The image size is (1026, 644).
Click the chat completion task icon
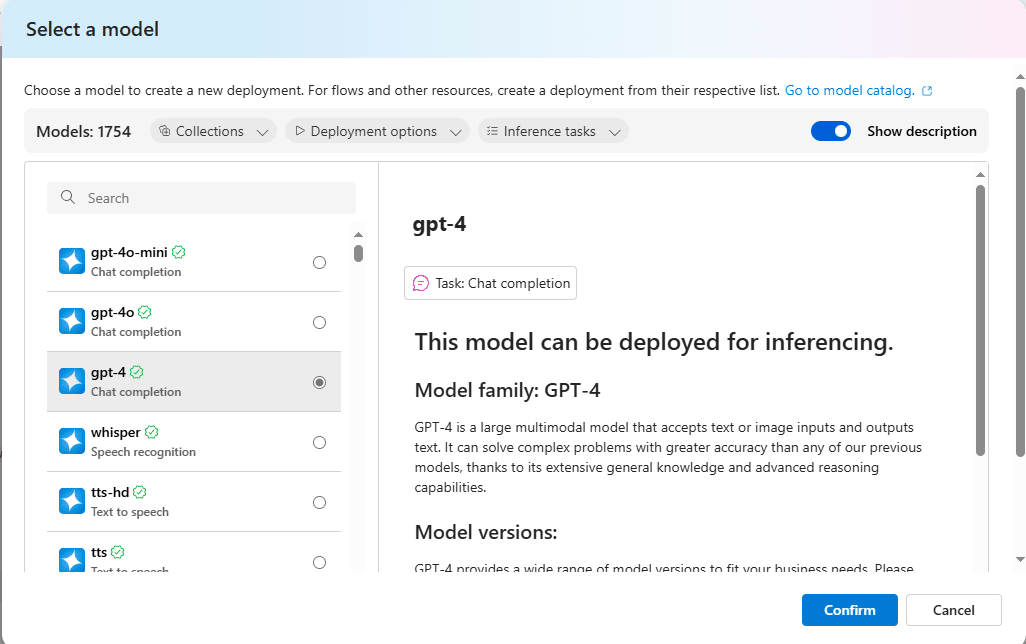pyautogui.click(x=421, y=283)
